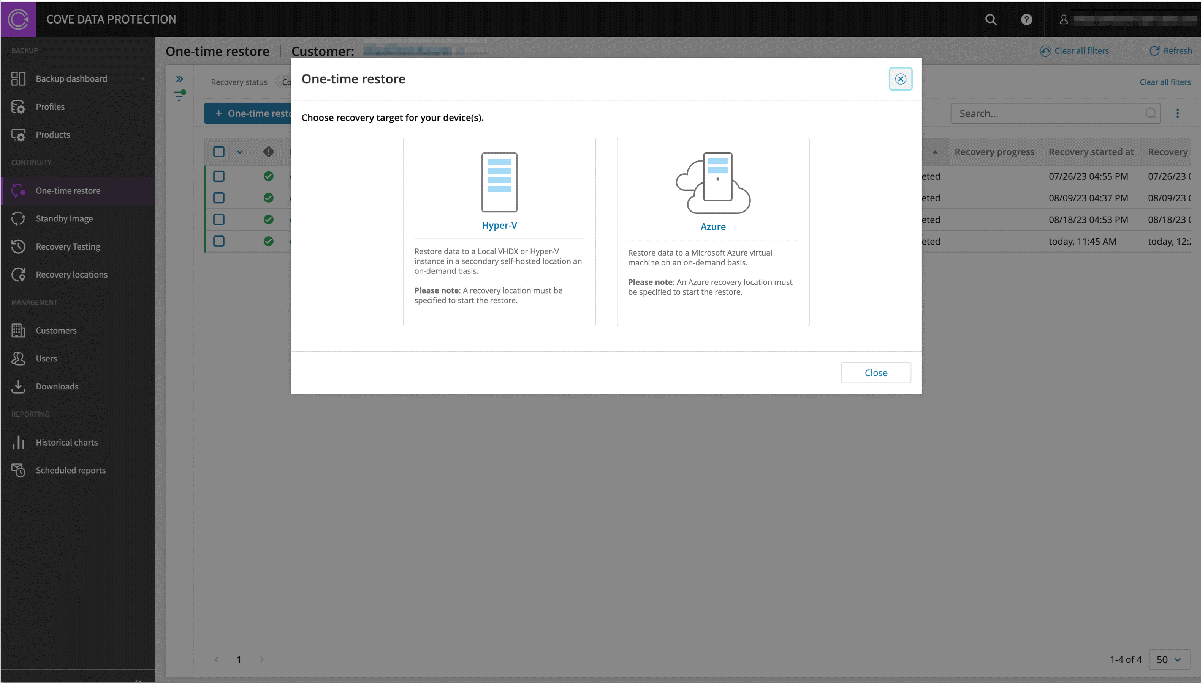Click Clear all filters in filter bar
The image size is (1201, 683).
[x=1165, y=82]
